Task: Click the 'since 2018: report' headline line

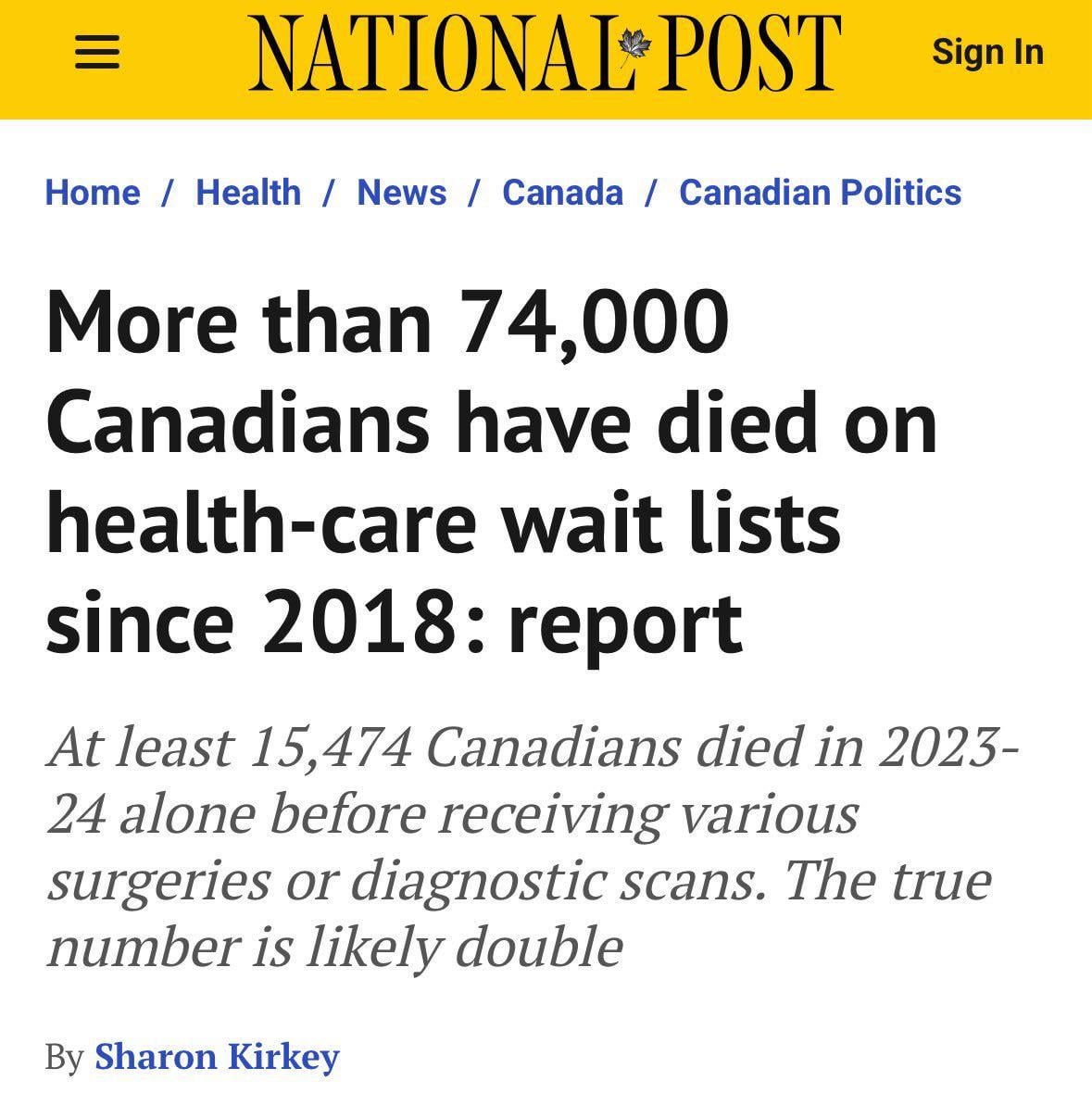Action: click(395, 623)
